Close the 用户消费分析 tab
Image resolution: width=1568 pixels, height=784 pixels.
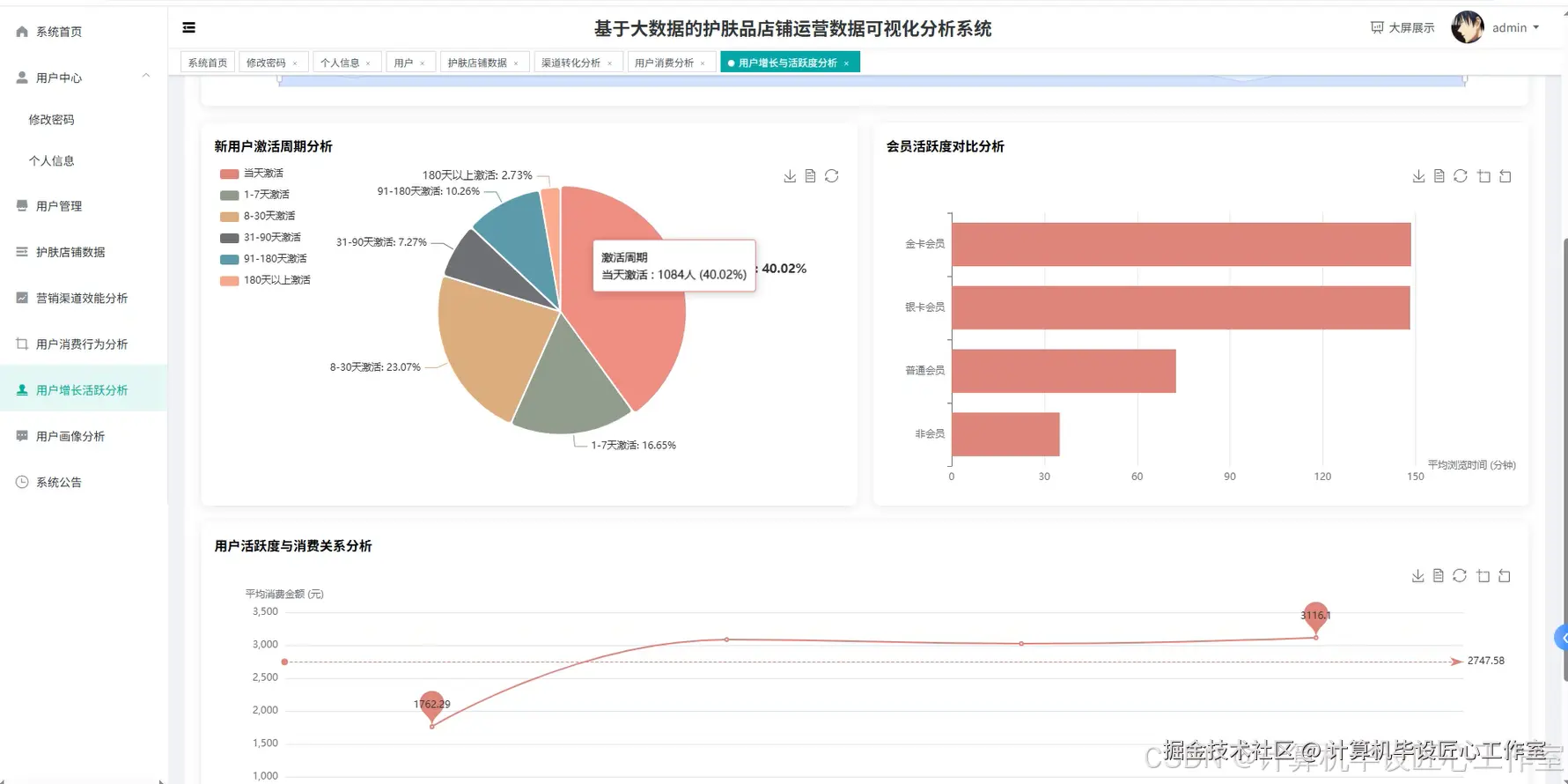(703, 63)
